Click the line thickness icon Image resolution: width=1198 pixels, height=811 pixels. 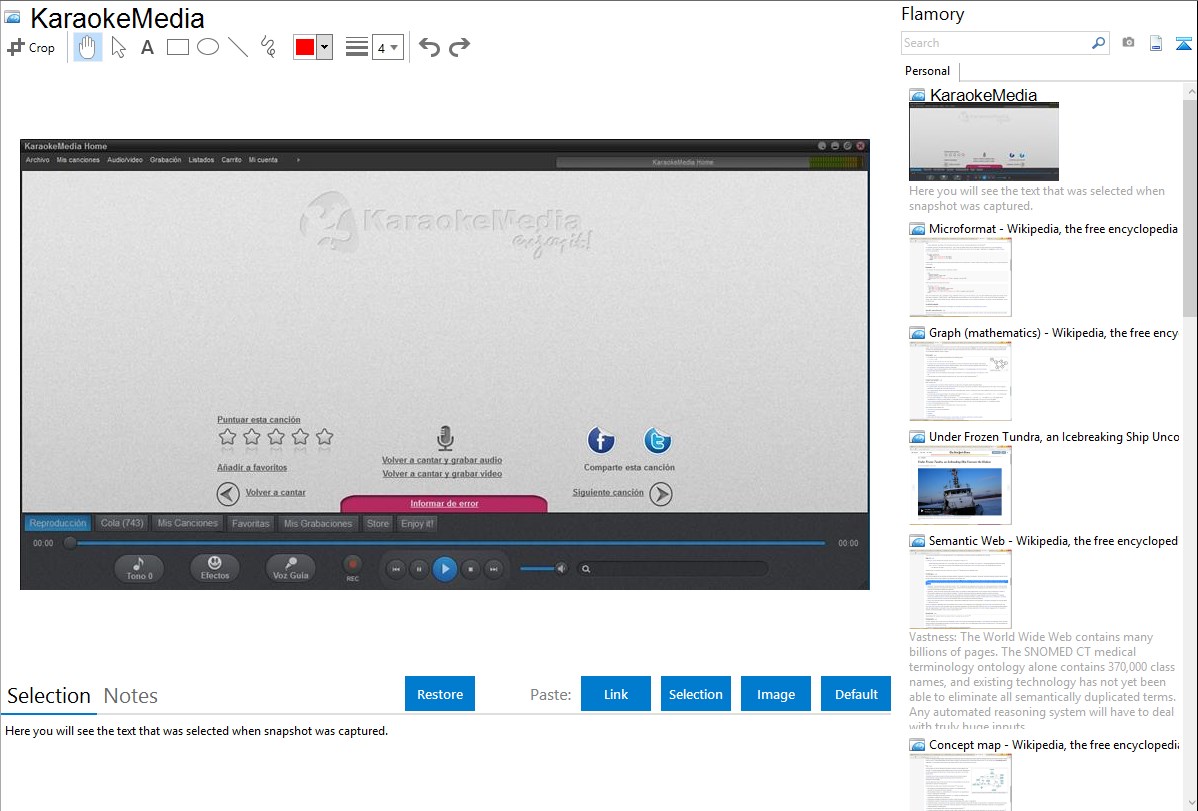point(357,47)
